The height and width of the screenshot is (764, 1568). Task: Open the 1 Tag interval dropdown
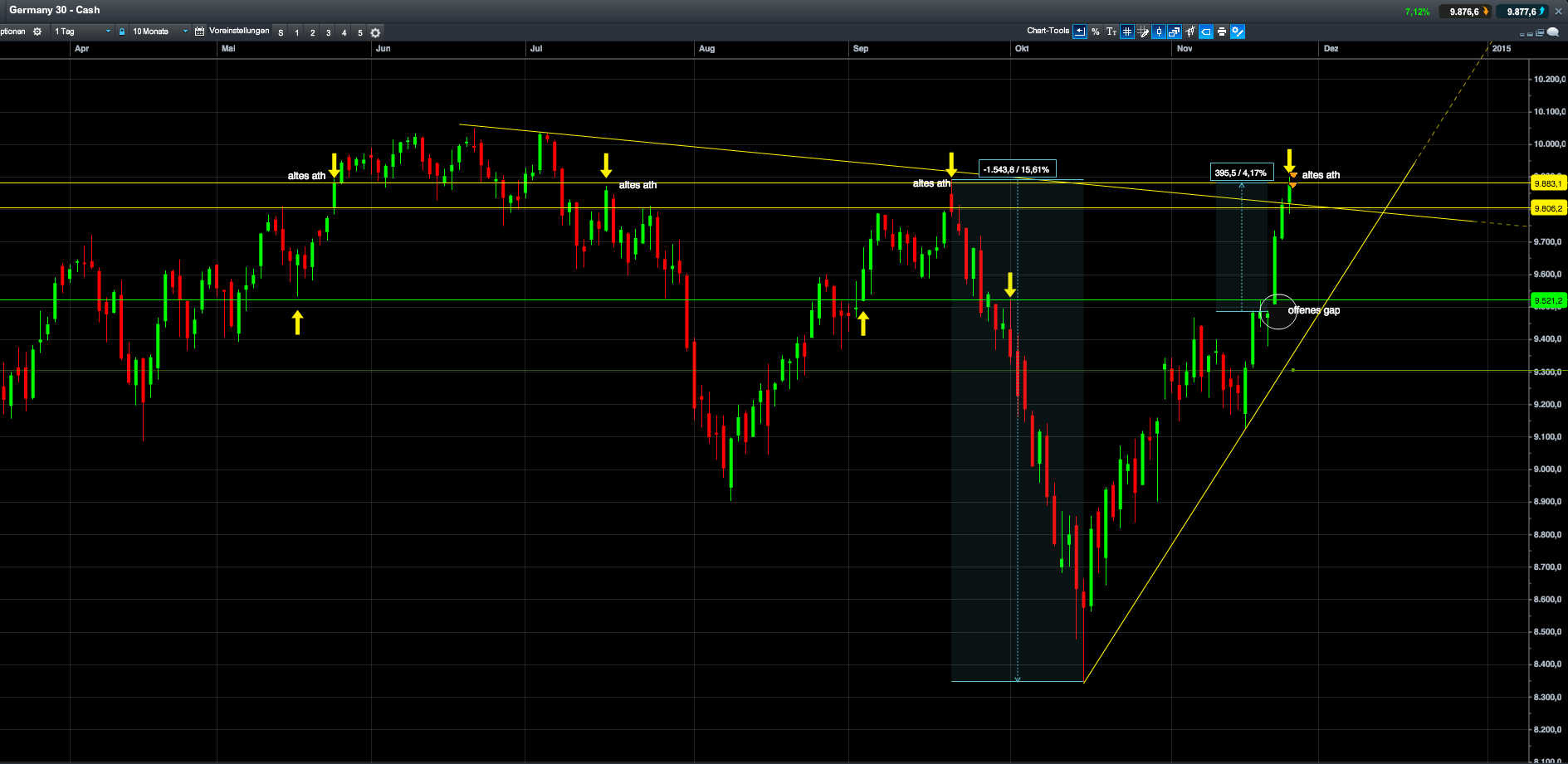tap(83, 32)
